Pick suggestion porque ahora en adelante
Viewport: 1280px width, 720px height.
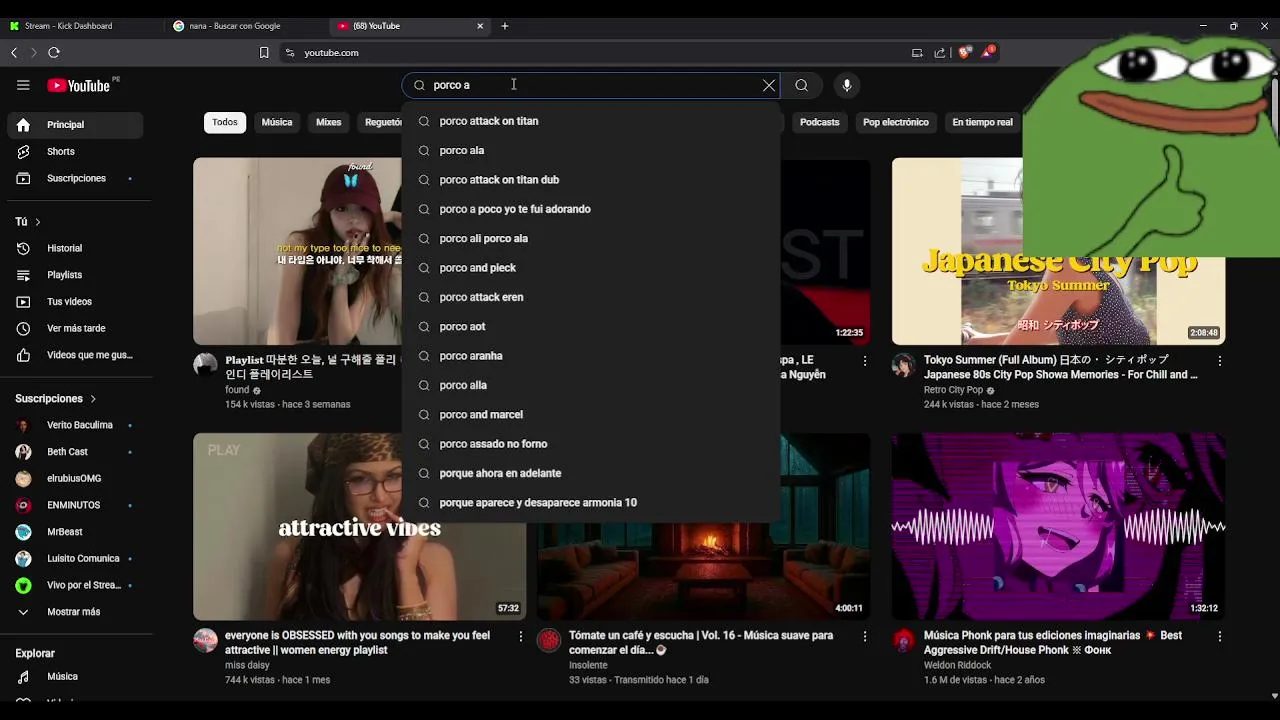(591, 473)
